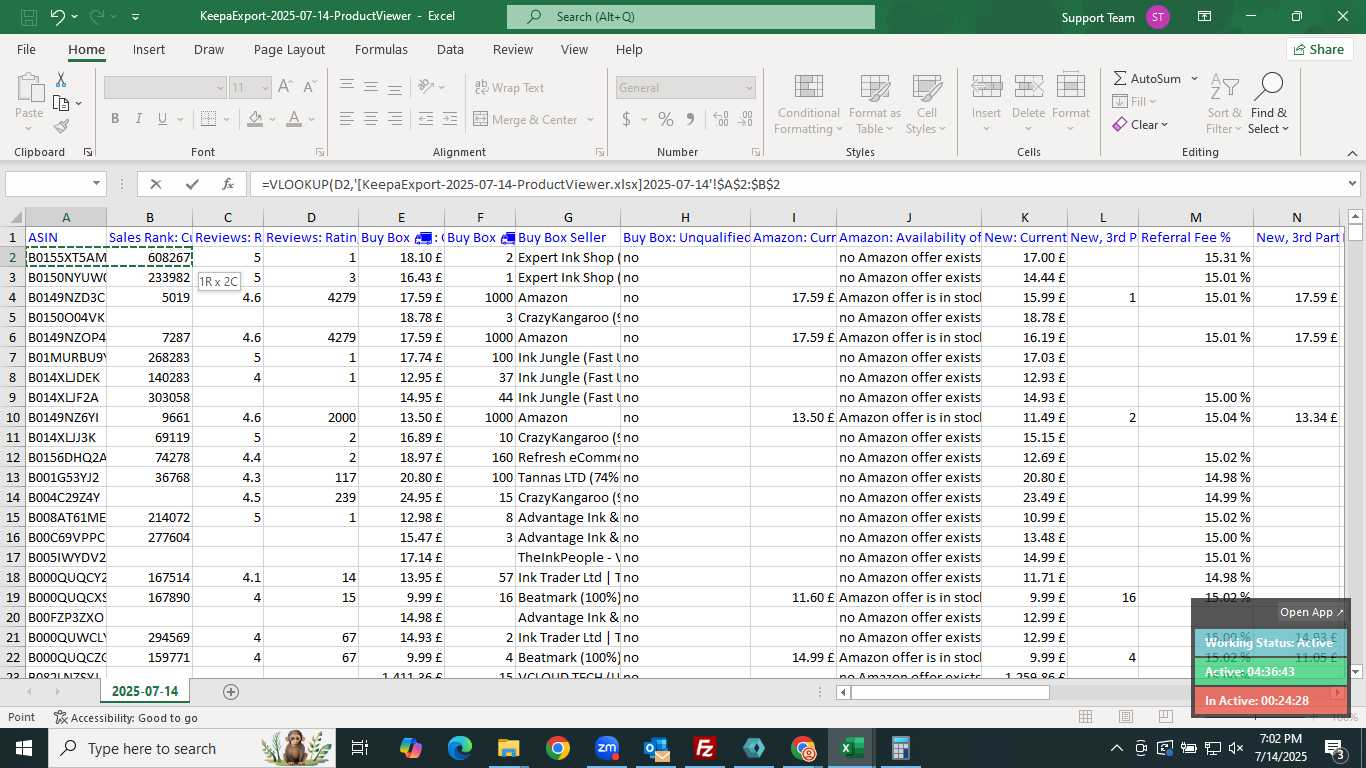Viewport: 1366px width, 768px height.
Task: Switch to the Review tab
Action: [513, 49]
